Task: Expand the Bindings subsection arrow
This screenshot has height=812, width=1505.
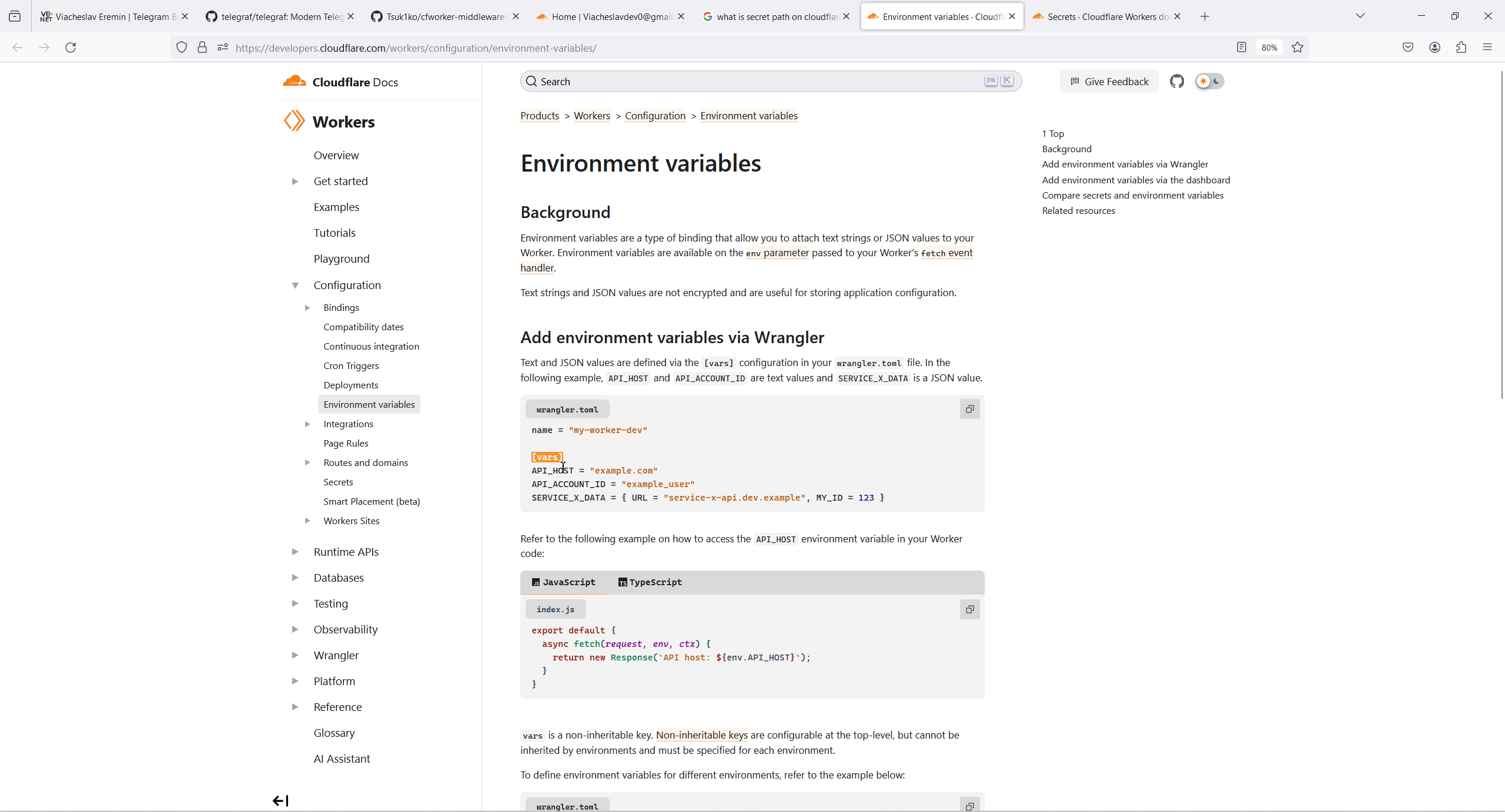Action: (x=307, y=307)
